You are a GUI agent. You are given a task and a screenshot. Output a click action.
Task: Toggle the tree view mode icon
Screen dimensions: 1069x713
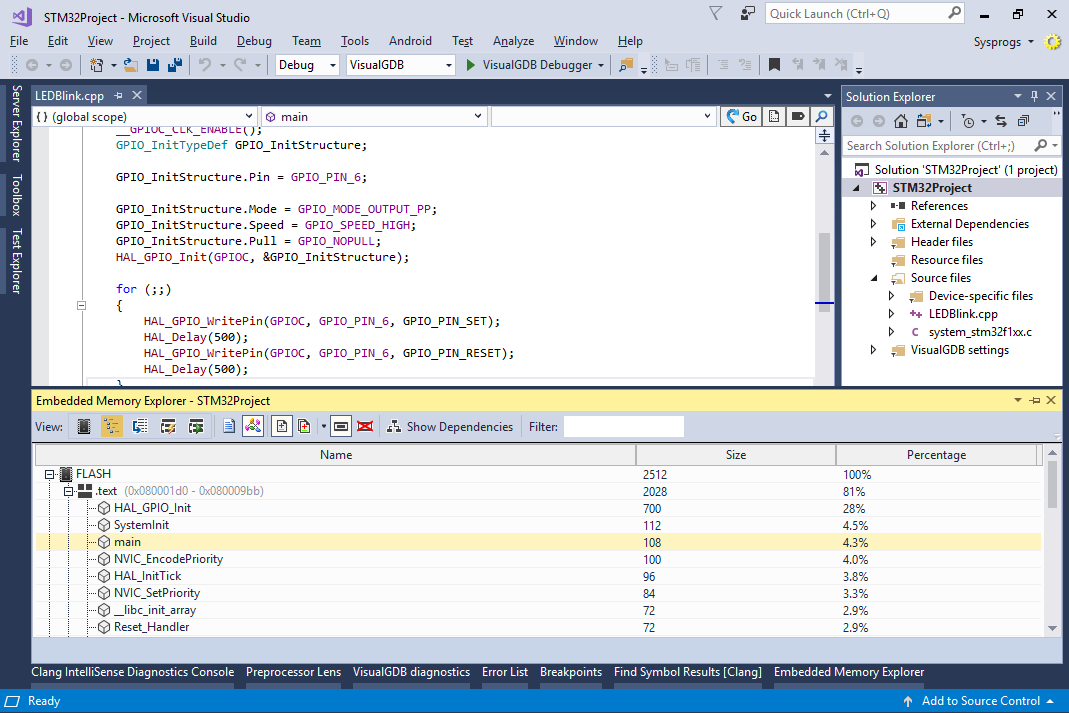(x=112, y=427)
